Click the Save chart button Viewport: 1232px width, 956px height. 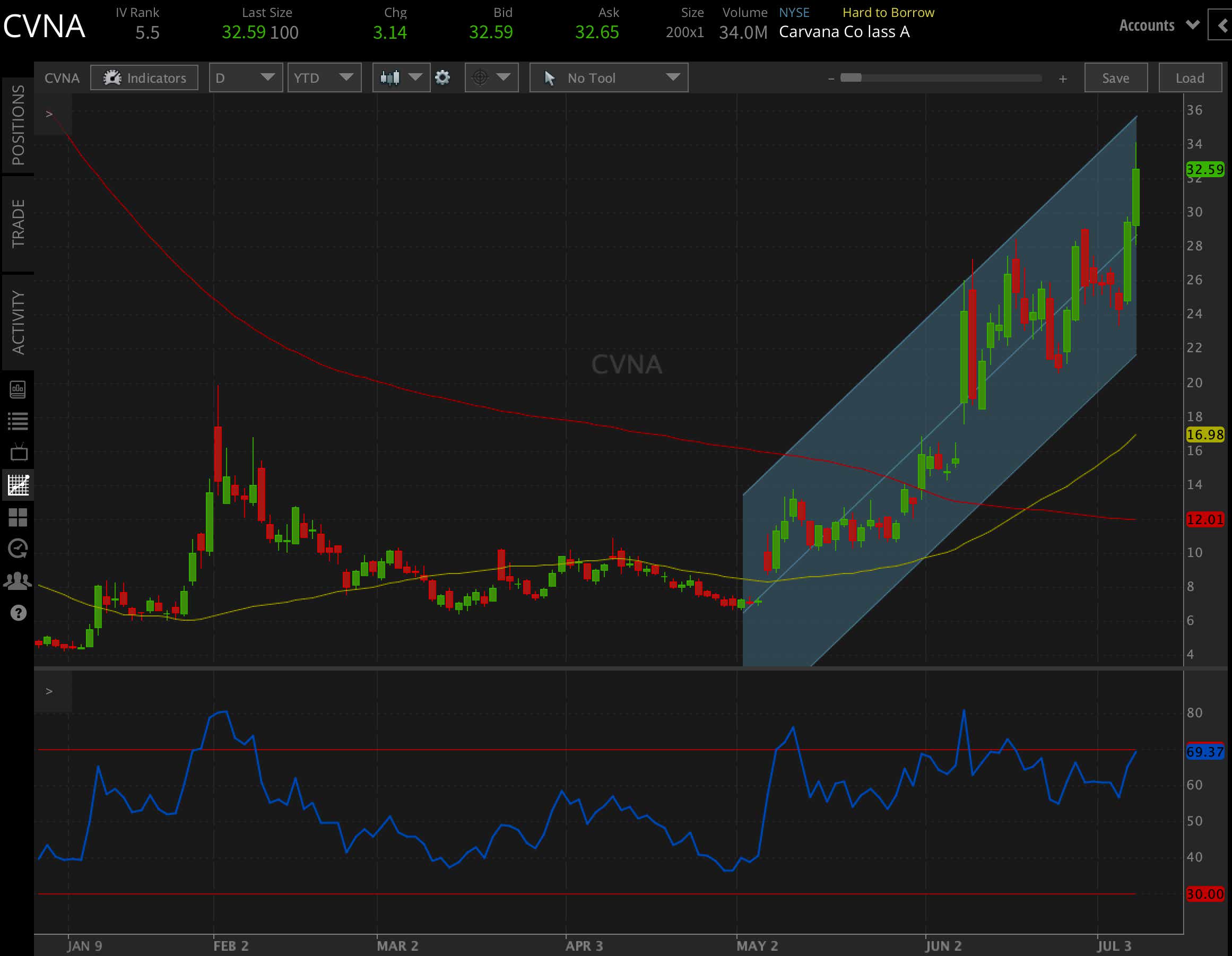point(1115,78)
